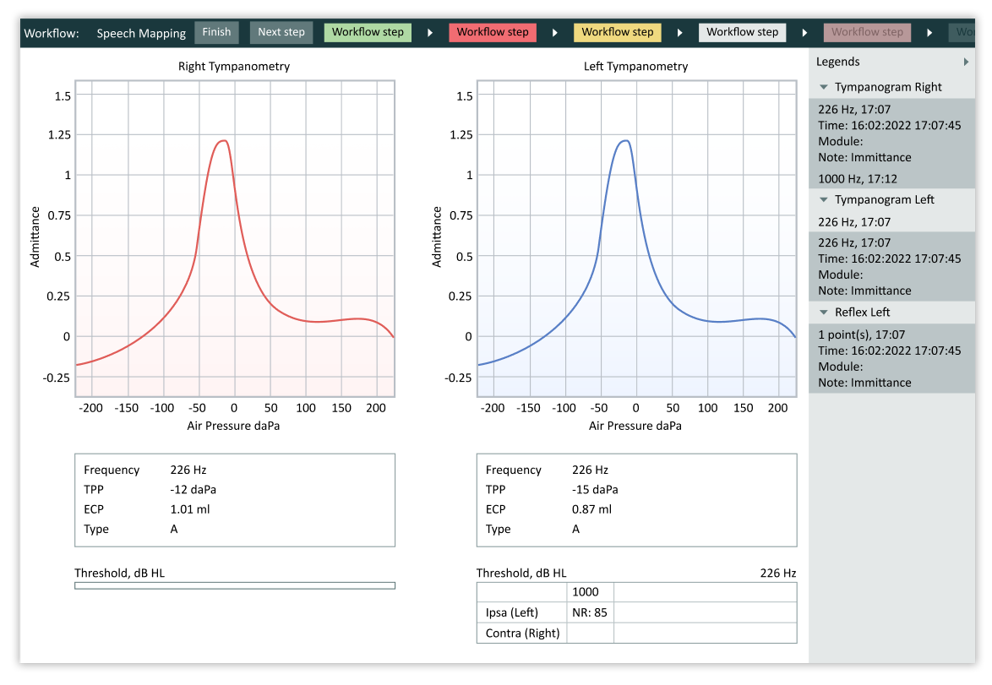
Task: Switch to the white Workflow step
Action: [742, 32]
